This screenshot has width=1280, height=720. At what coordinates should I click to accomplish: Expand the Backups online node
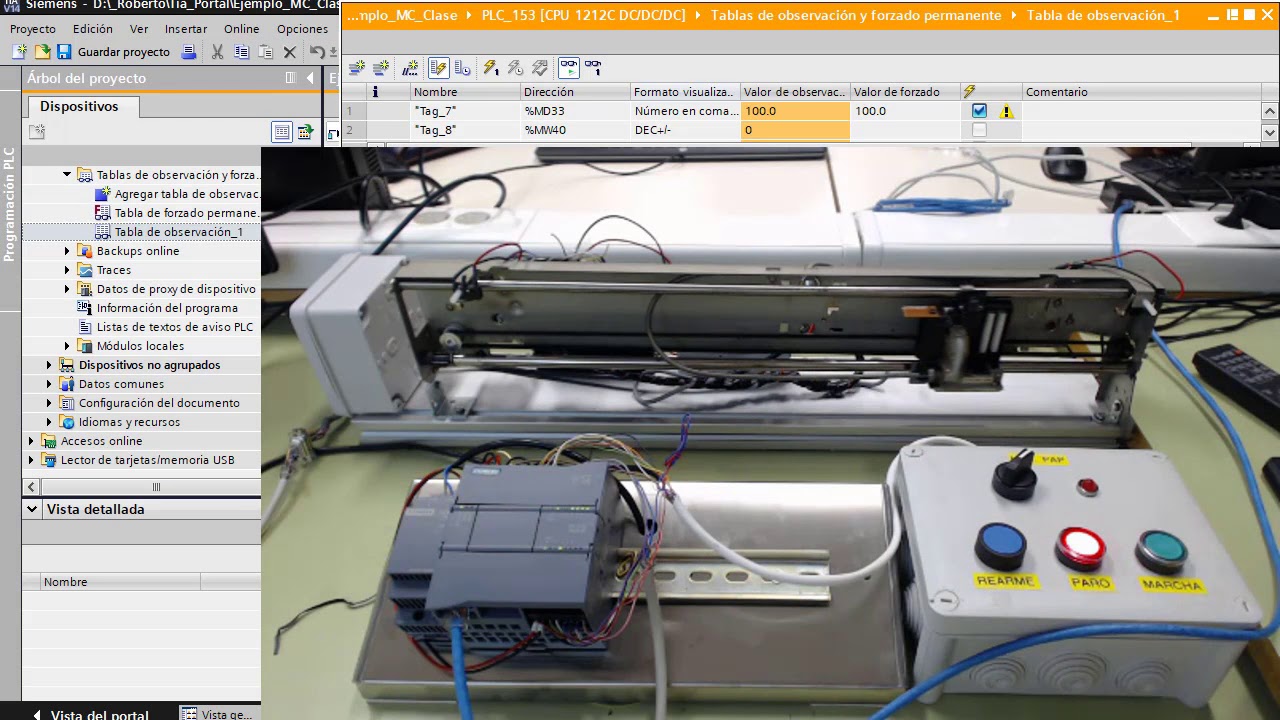[x=67, y=251]
